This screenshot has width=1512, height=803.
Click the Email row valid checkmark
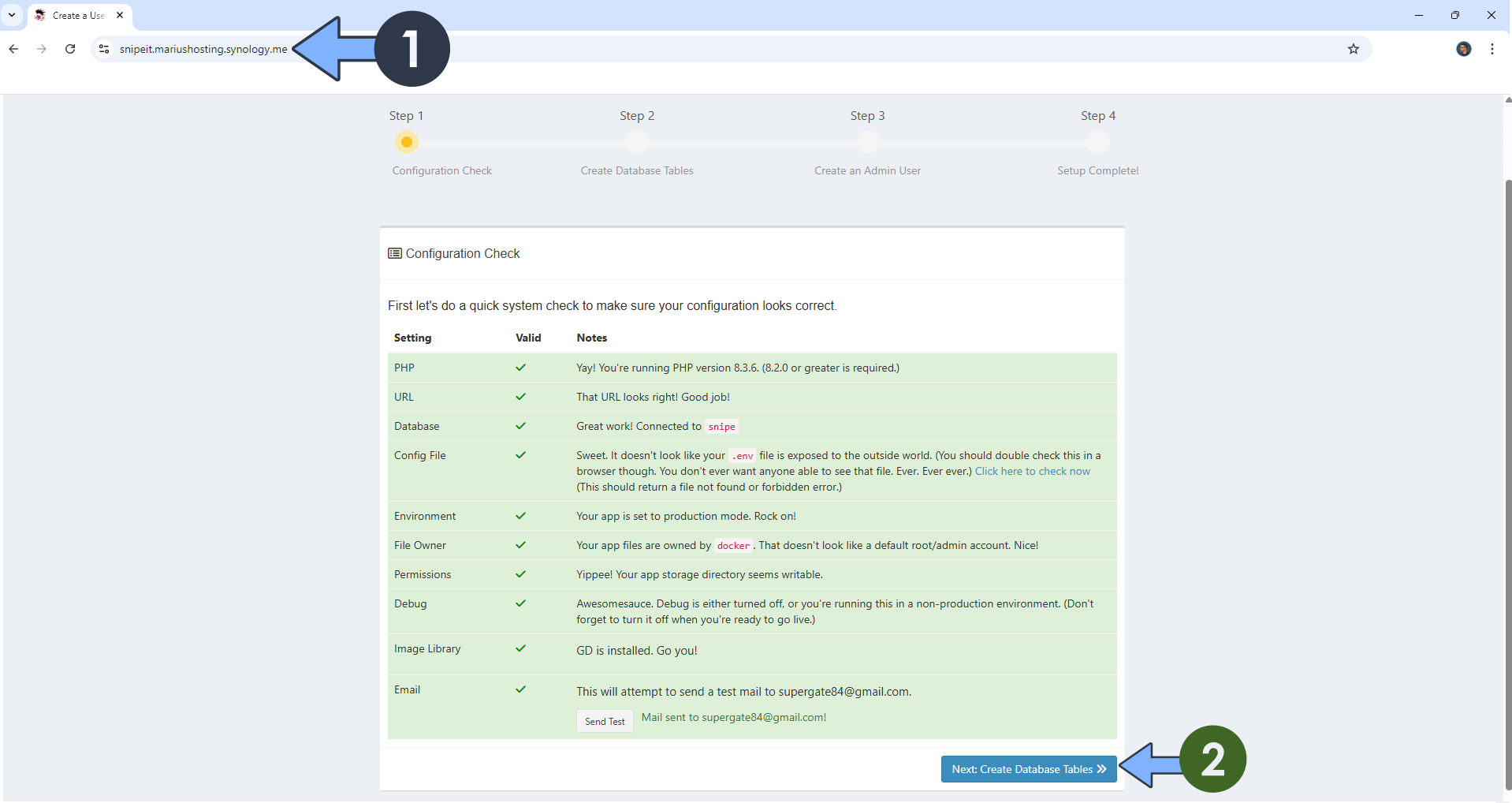tap(520, 689)
